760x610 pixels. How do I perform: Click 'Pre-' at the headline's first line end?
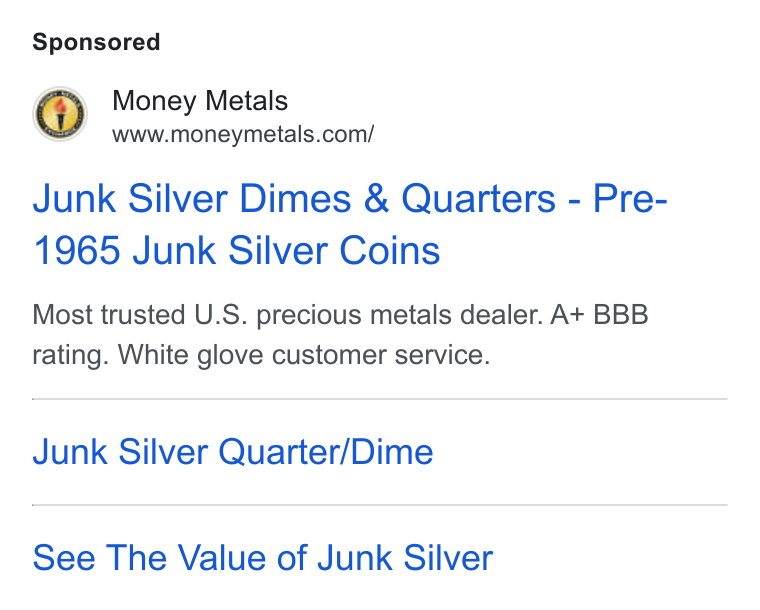pyautogui.click(x=630, y=199)
